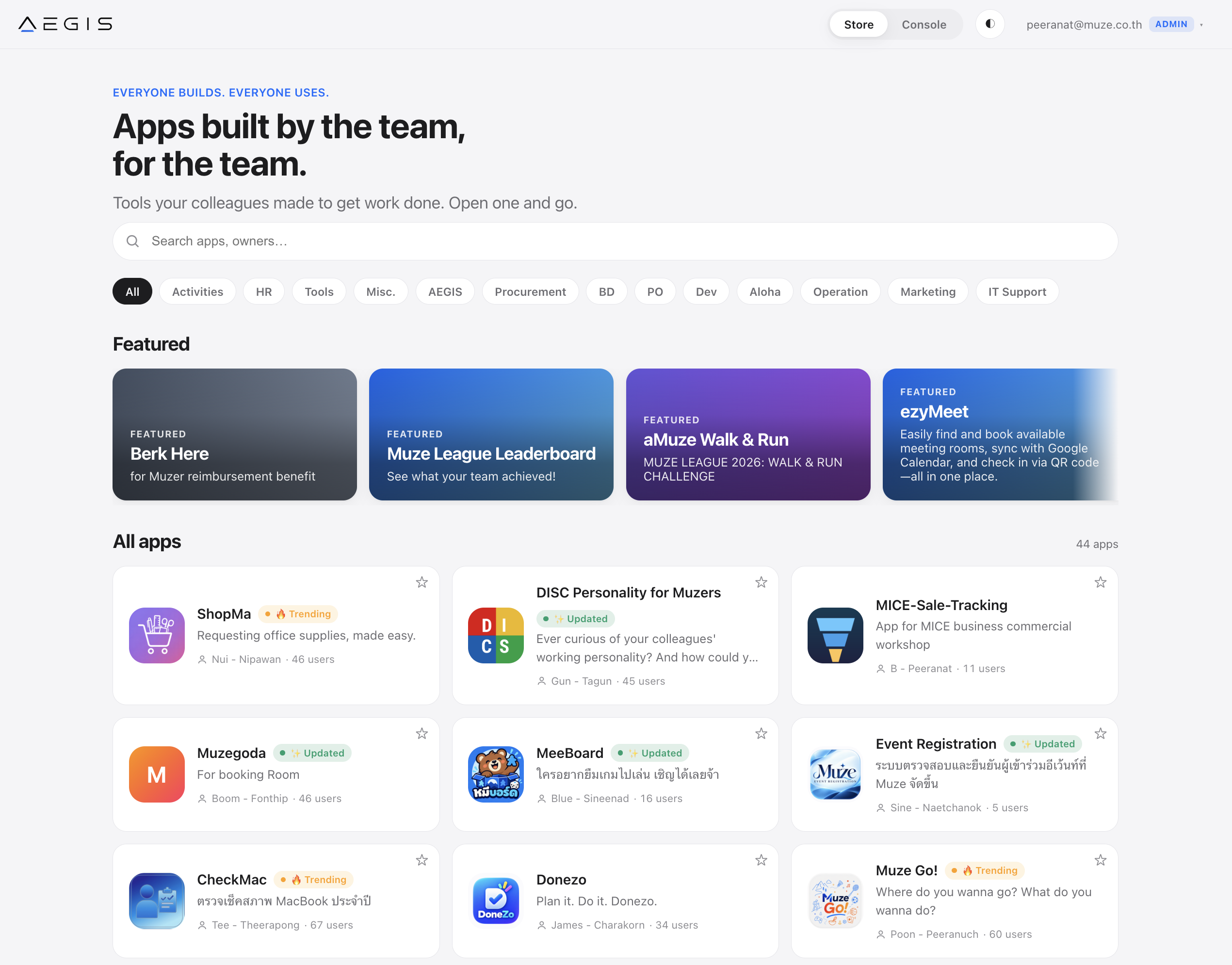Image resolution: width=1232 pixels, height=965 pixels.
Task: Toggle favorite star on Muzegoda card
Action: click(421, 733)
